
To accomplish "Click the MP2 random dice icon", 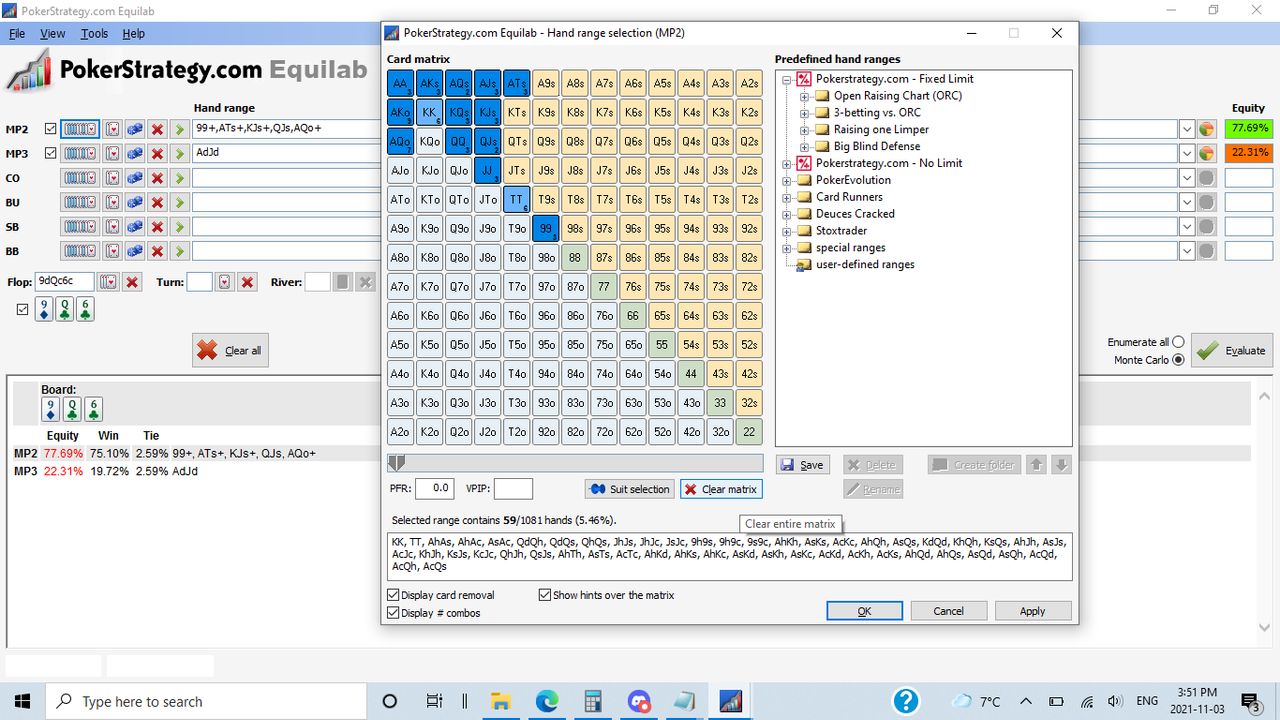I will tap(135, 129).
